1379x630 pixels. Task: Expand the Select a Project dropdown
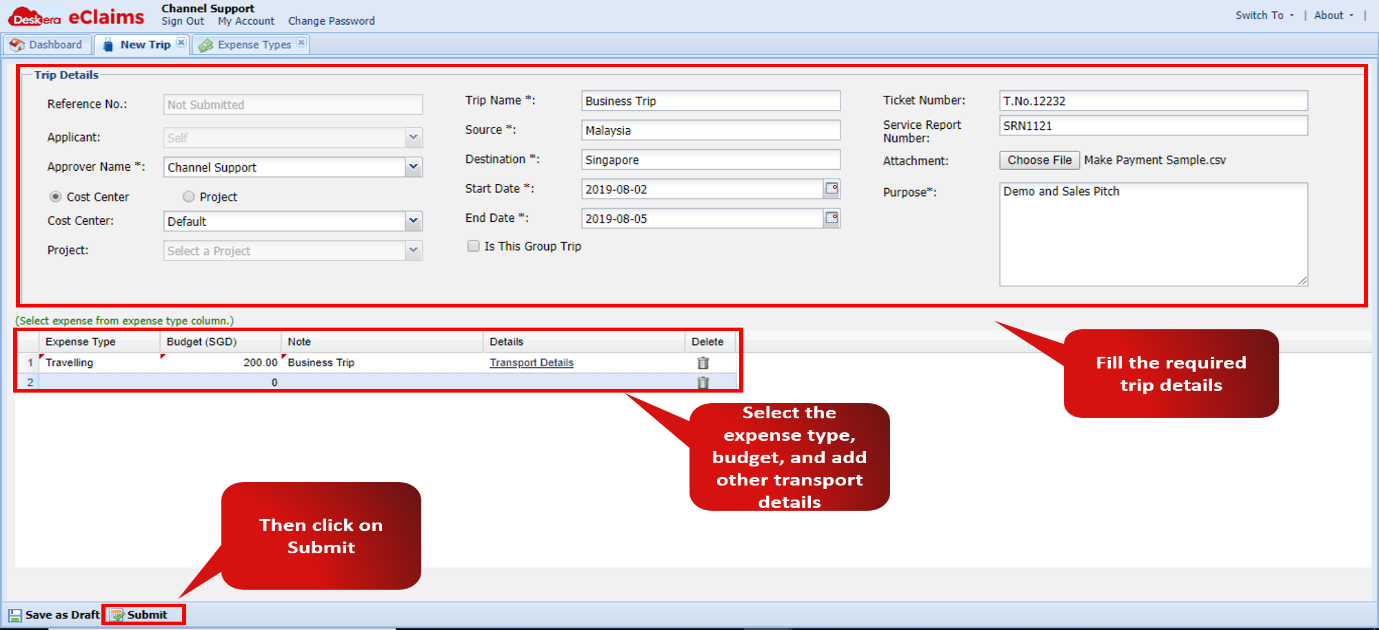414,251
